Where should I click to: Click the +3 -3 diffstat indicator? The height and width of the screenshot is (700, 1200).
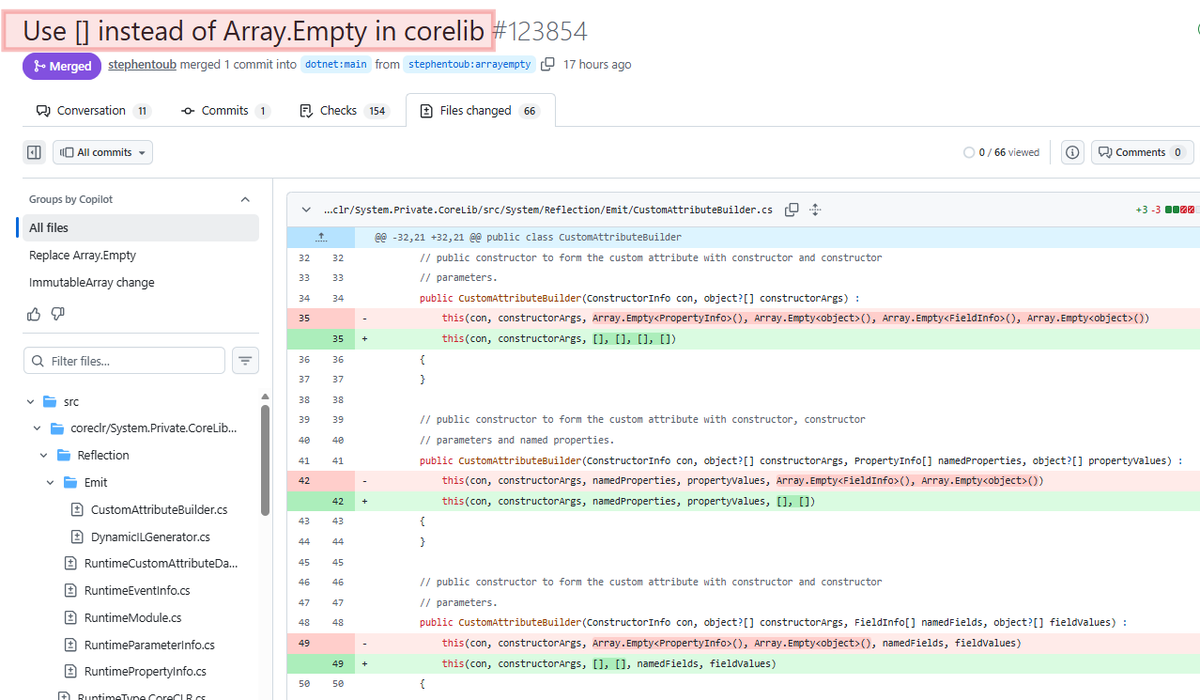pyautogui.click(x=1165, y=210)
